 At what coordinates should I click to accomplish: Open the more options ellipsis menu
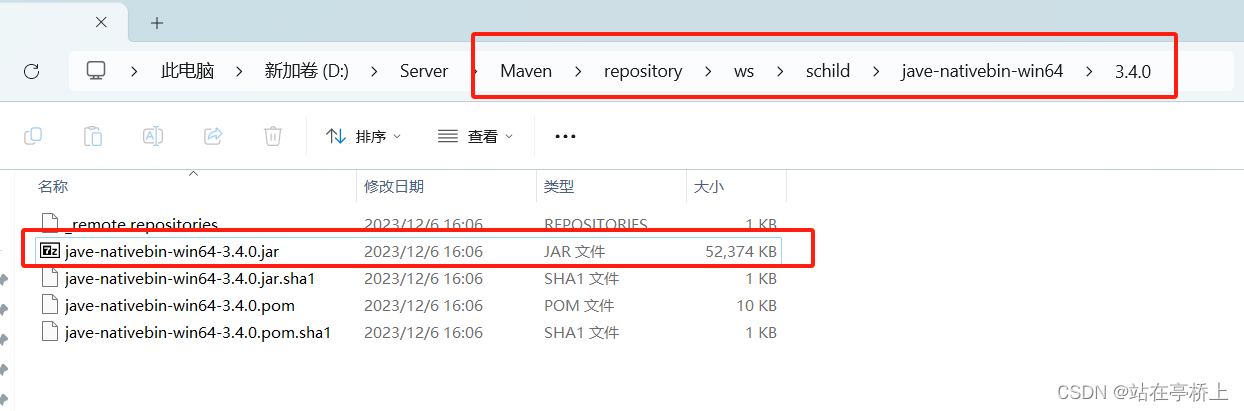(565, 136)
